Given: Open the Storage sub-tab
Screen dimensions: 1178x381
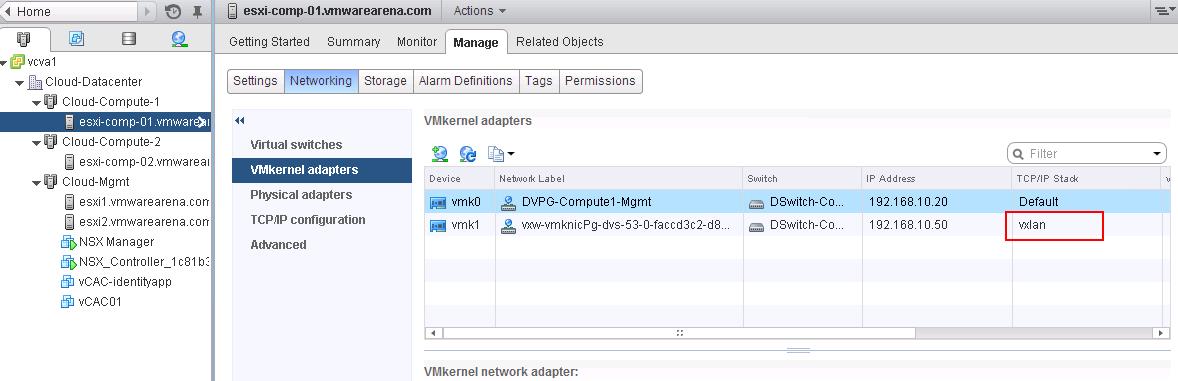Looking at the screenshot, I should point(385,80).
